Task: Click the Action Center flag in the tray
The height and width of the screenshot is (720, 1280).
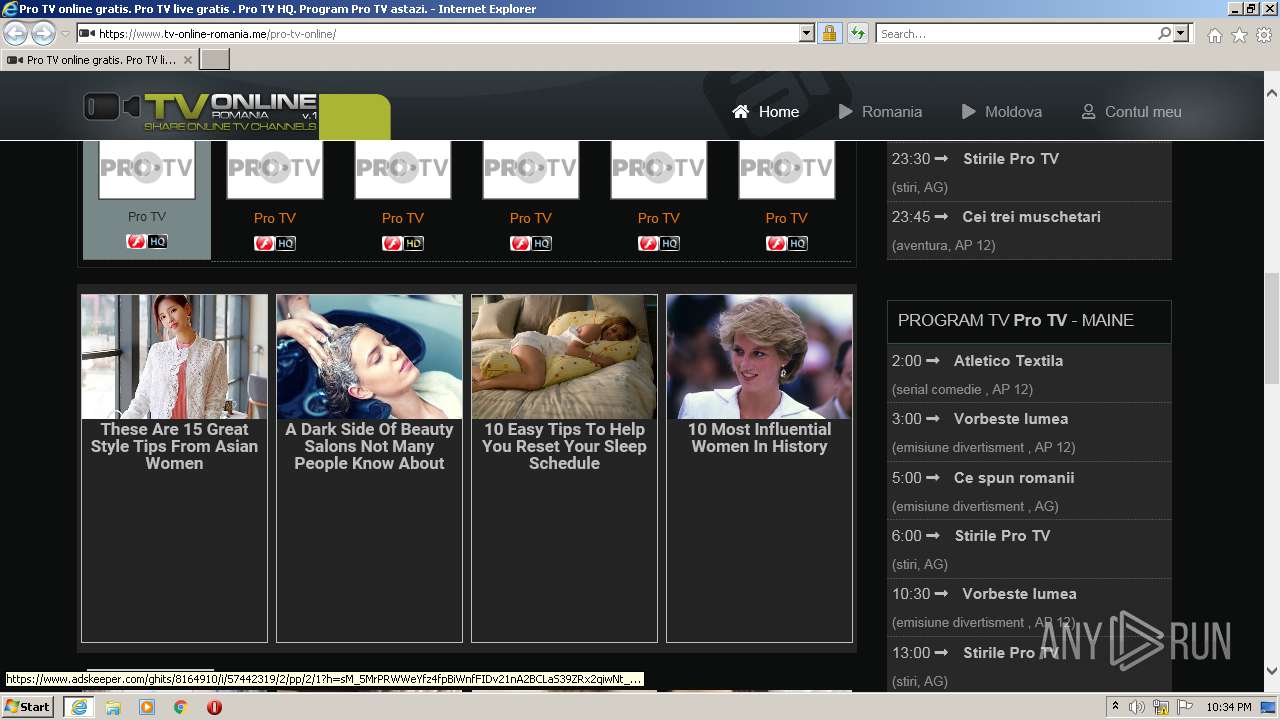Action: [1185, 707]
